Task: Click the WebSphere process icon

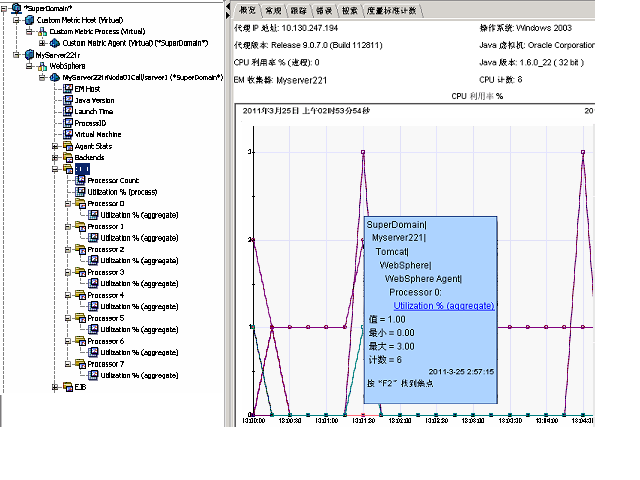Action: [x=42, y=66]
